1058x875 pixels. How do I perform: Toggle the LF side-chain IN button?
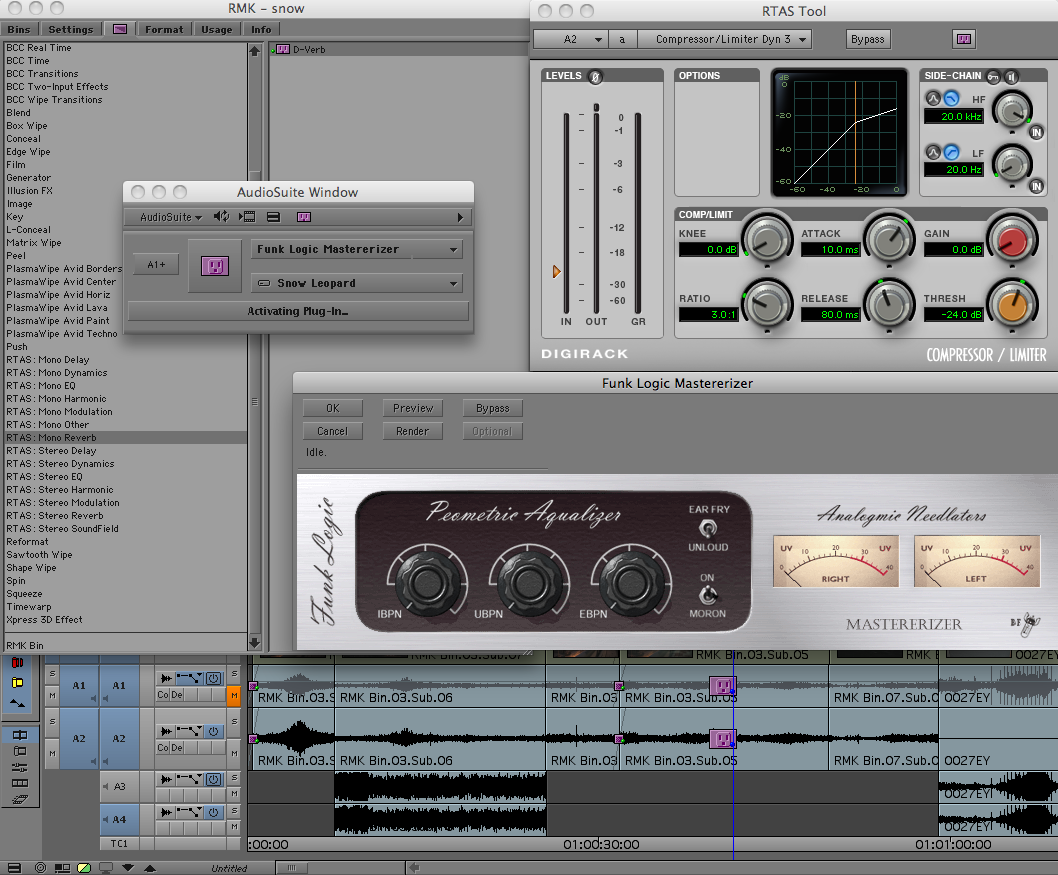click(x=1036, y=186)
